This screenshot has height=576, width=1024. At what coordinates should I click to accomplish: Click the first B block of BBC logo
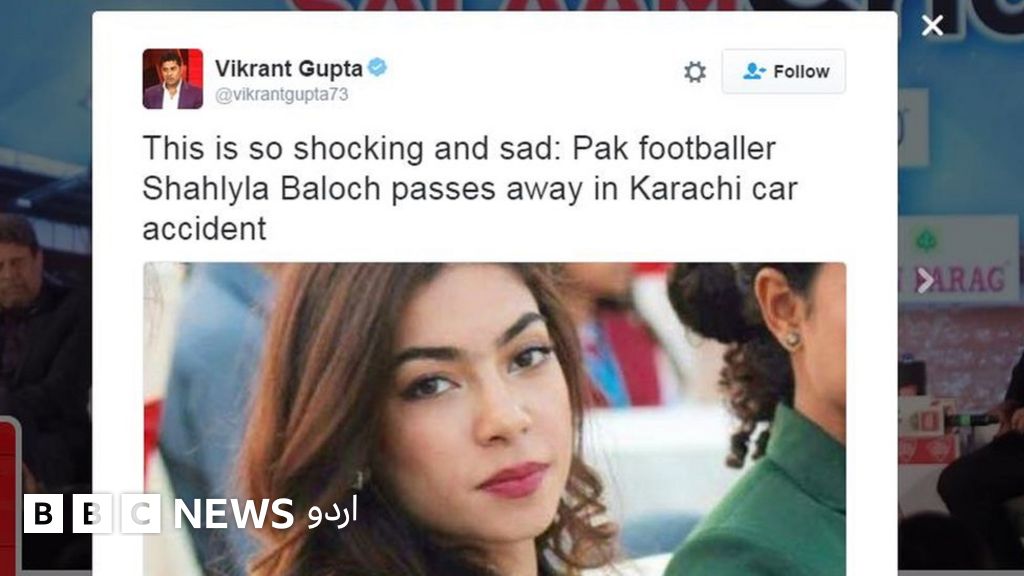tap(43, 513)
